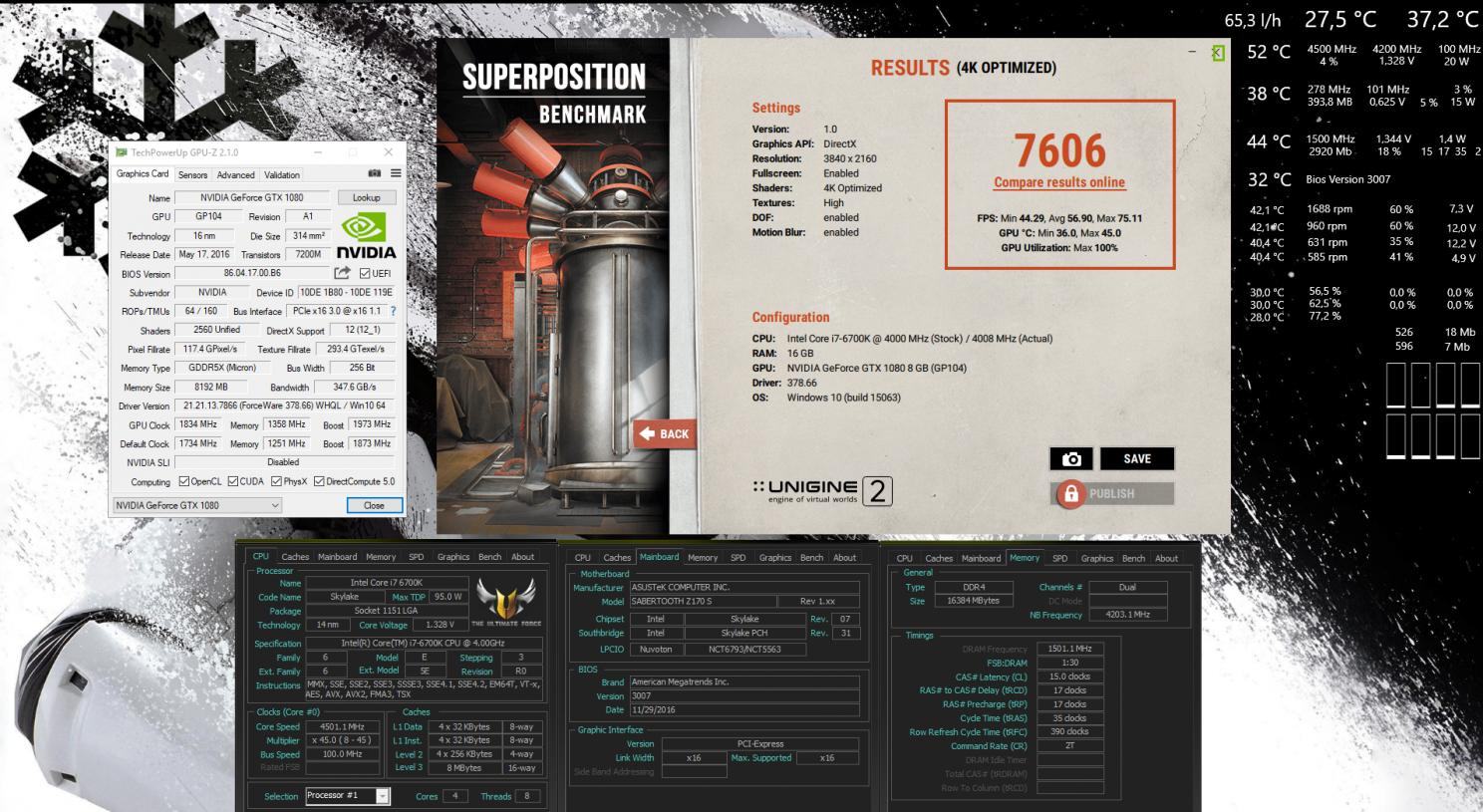Toggle the UEFI checkbox in GPU-Z
The width and height of the screenshot is (1483, 812).
[365, 274]
